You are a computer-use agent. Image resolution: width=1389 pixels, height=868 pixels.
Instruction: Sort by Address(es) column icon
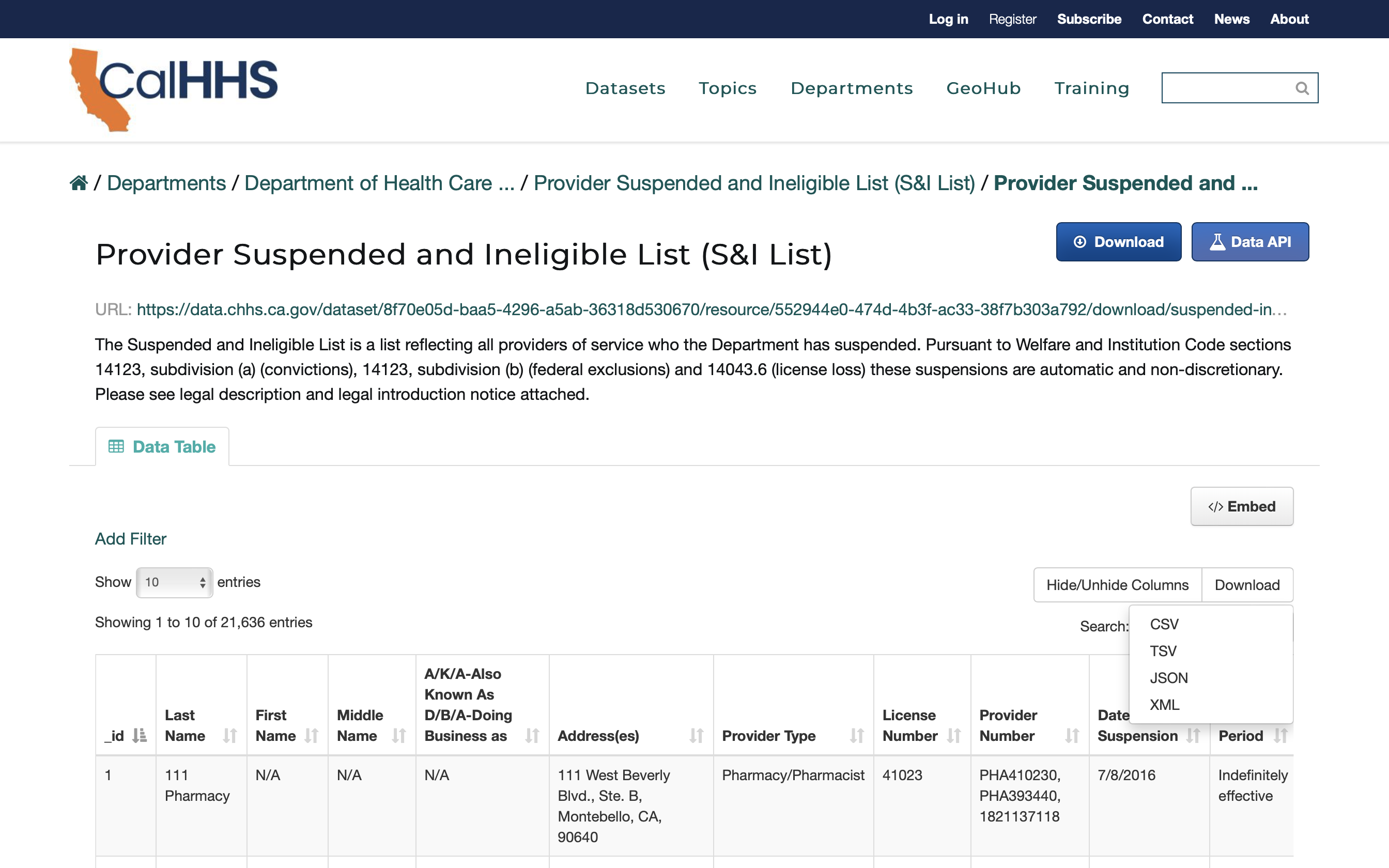coord(696,735)
